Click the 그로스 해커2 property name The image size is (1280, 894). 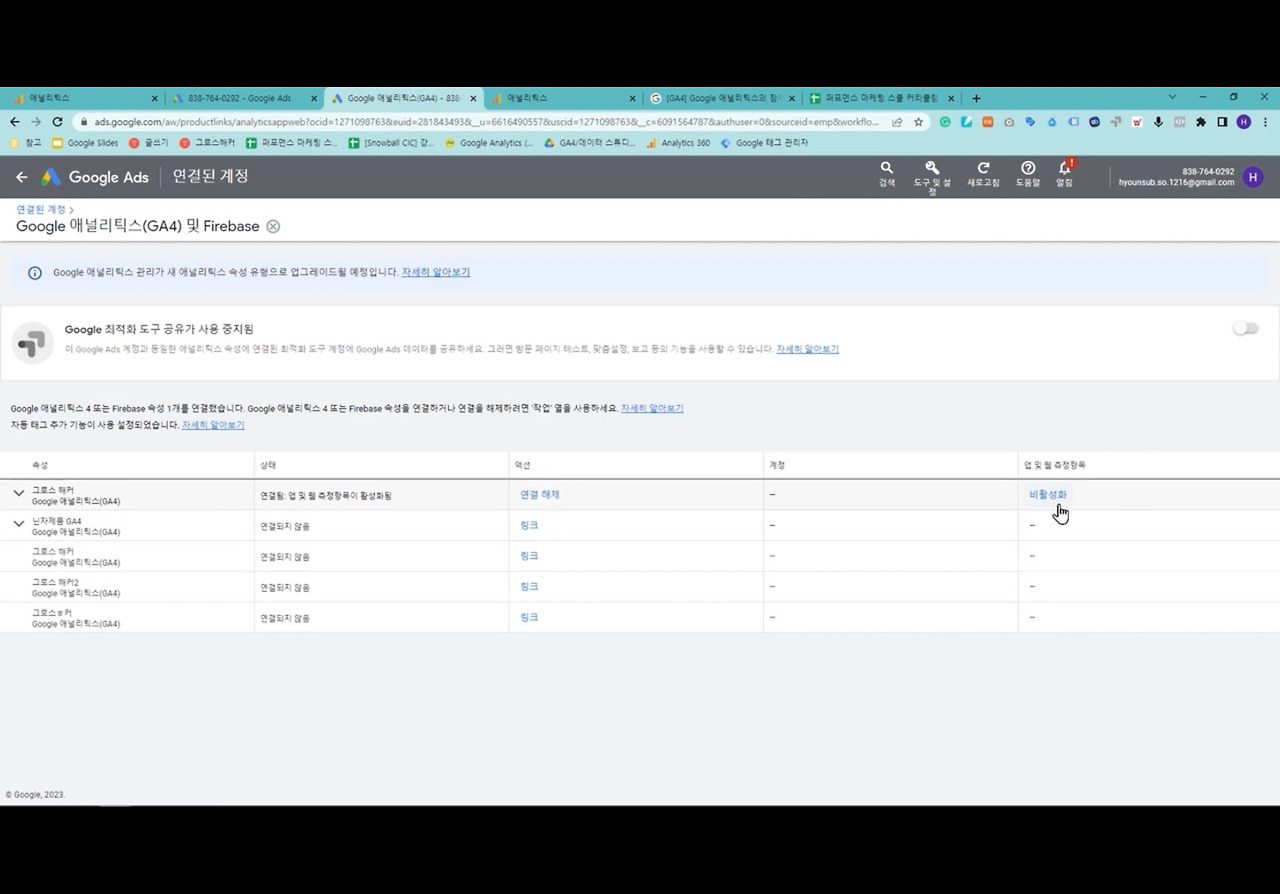[x=55, y=582]
